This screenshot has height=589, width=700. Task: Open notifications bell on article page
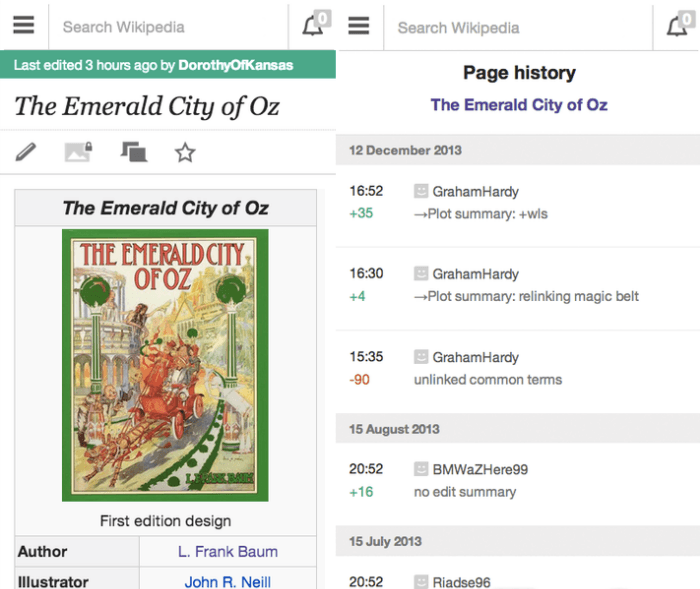click(x=314, y=27)
